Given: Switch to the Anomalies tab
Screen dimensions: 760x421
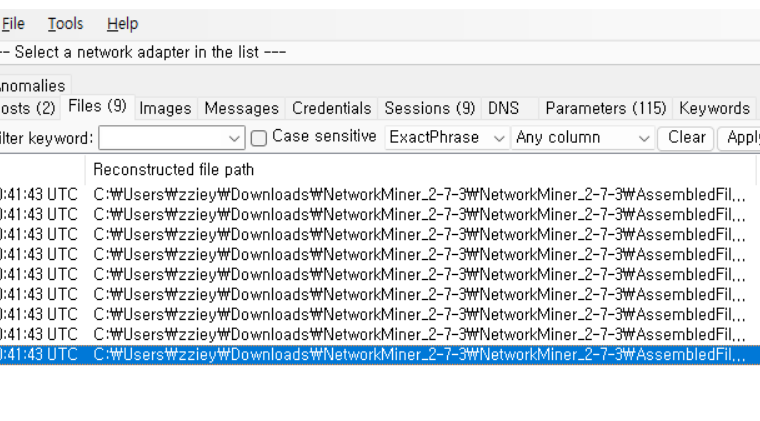Looking at the screenshot, I should point(33,86).
